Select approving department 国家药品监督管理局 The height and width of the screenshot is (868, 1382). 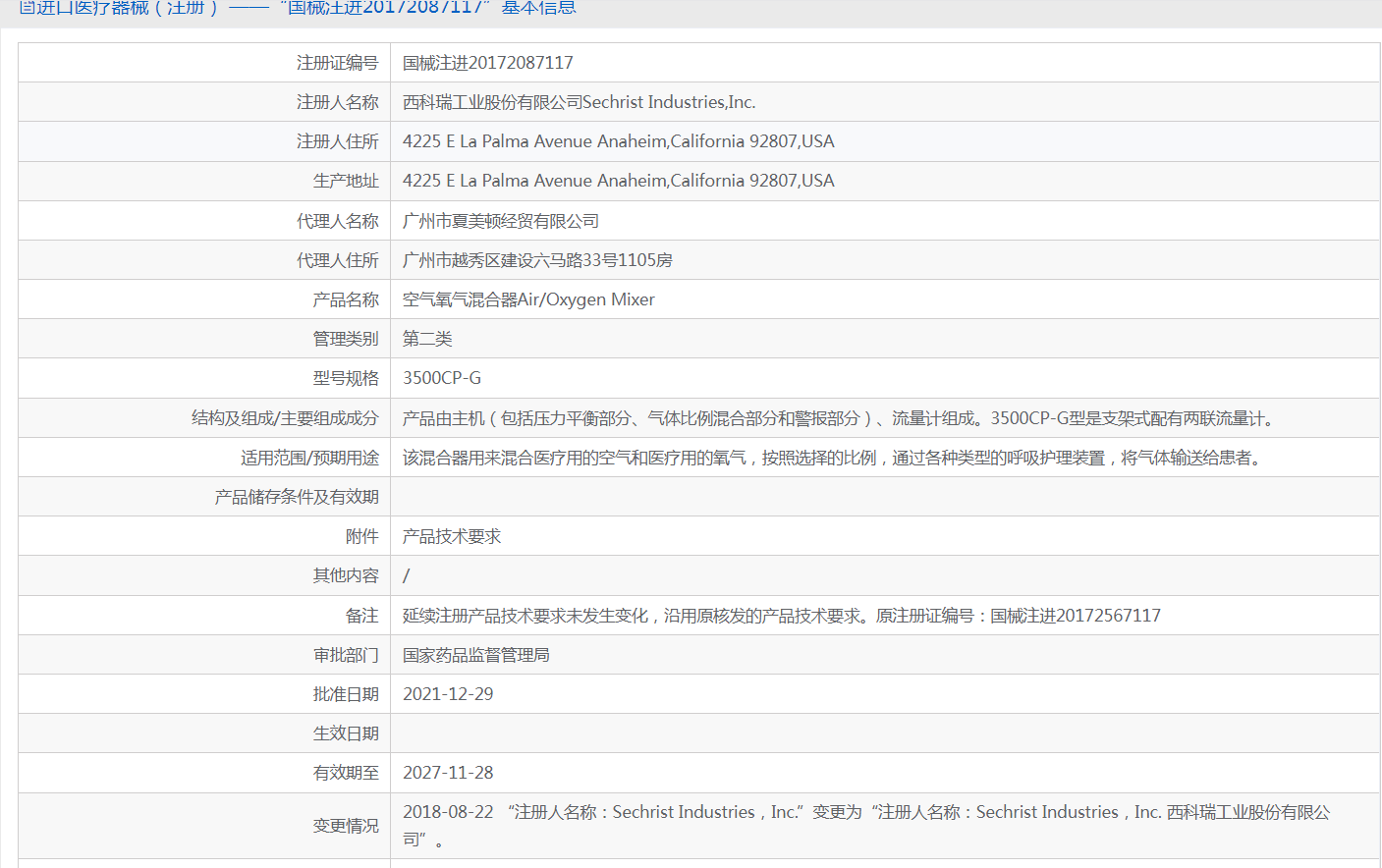tap(476, 655)
